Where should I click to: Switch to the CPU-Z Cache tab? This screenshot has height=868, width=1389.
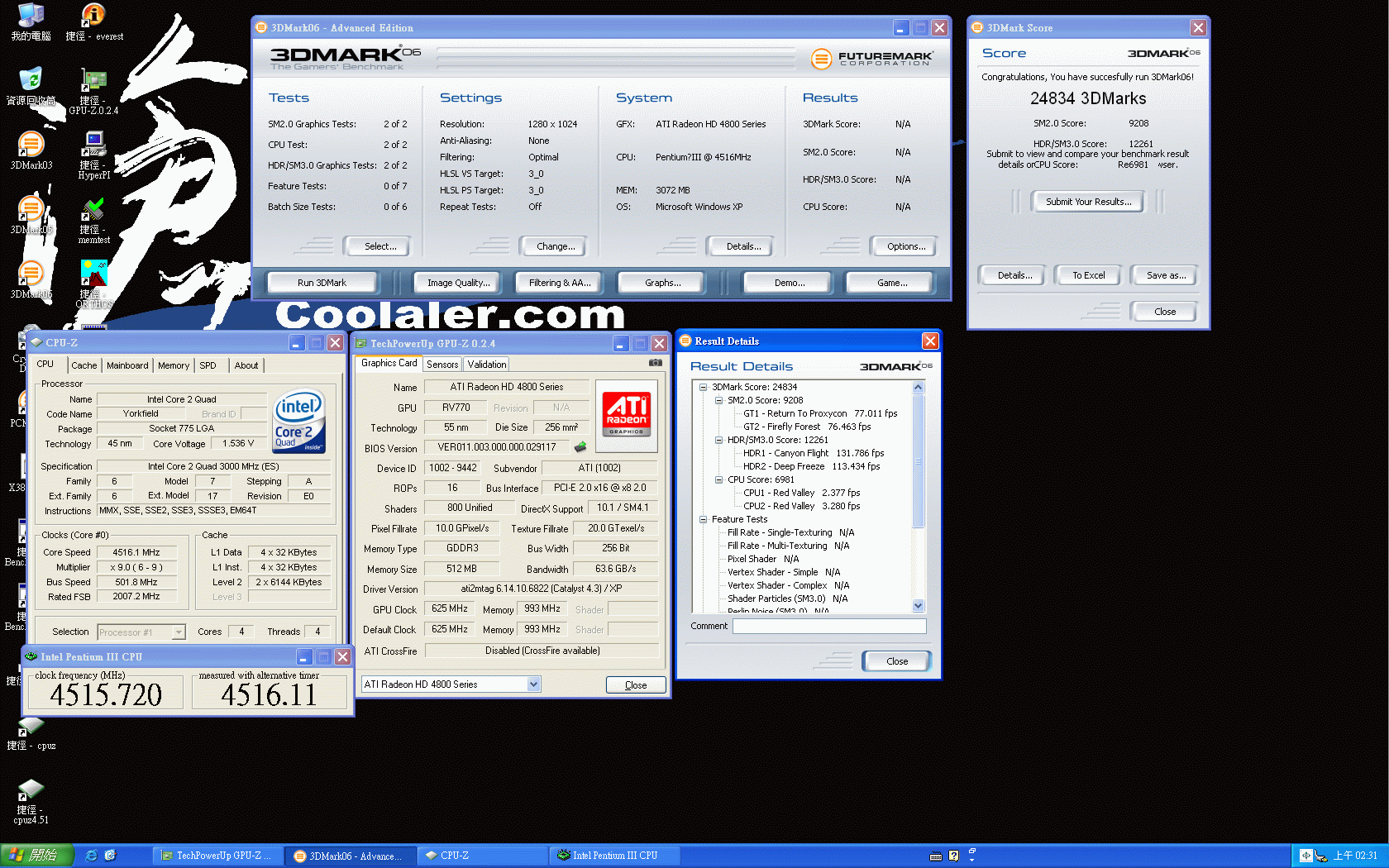click(x=84, y=365)
